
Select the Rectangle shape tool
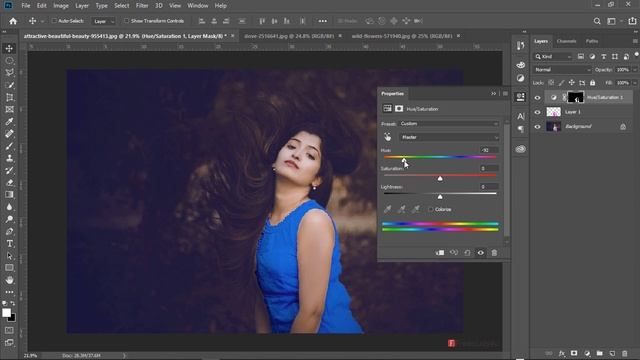[x=9, y=268]
